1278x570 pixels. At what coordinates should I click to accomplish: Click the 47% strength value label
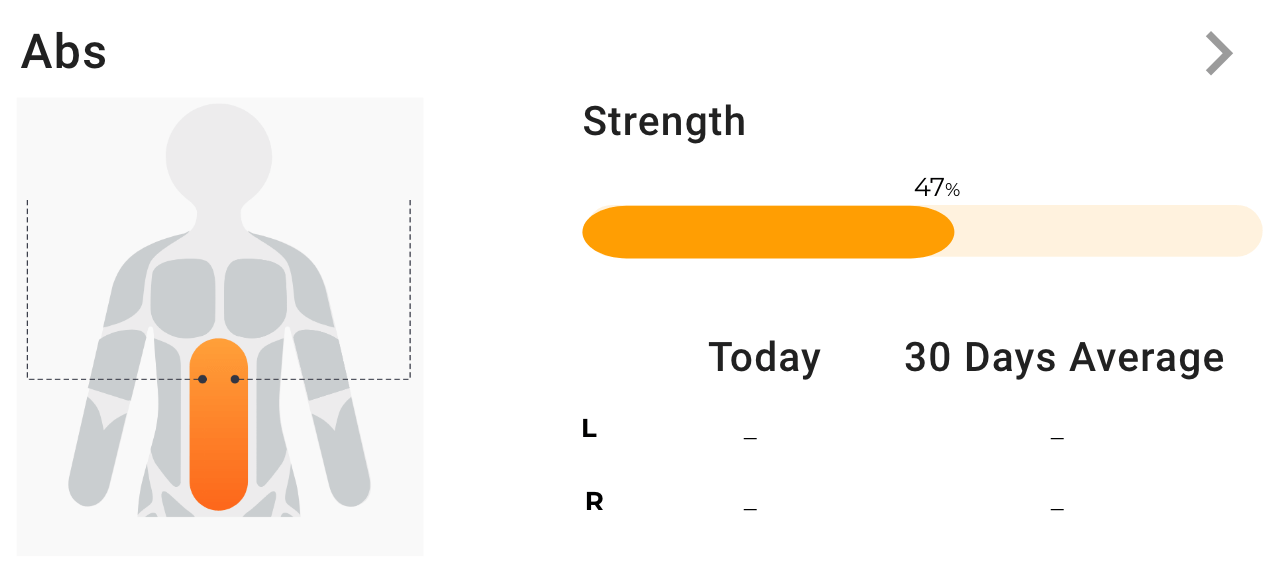(937, 188)
